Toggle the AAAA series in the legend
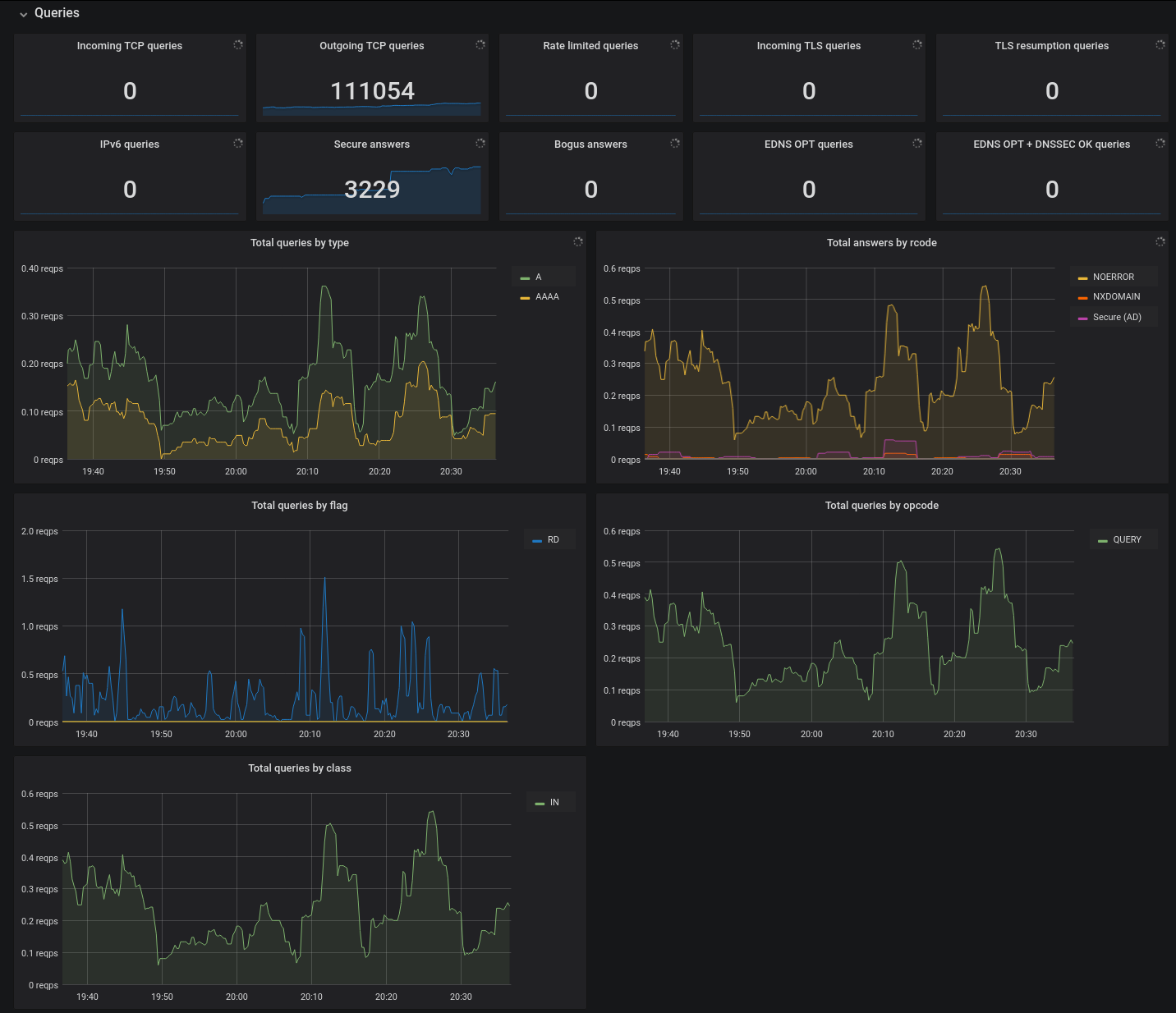 547,297
